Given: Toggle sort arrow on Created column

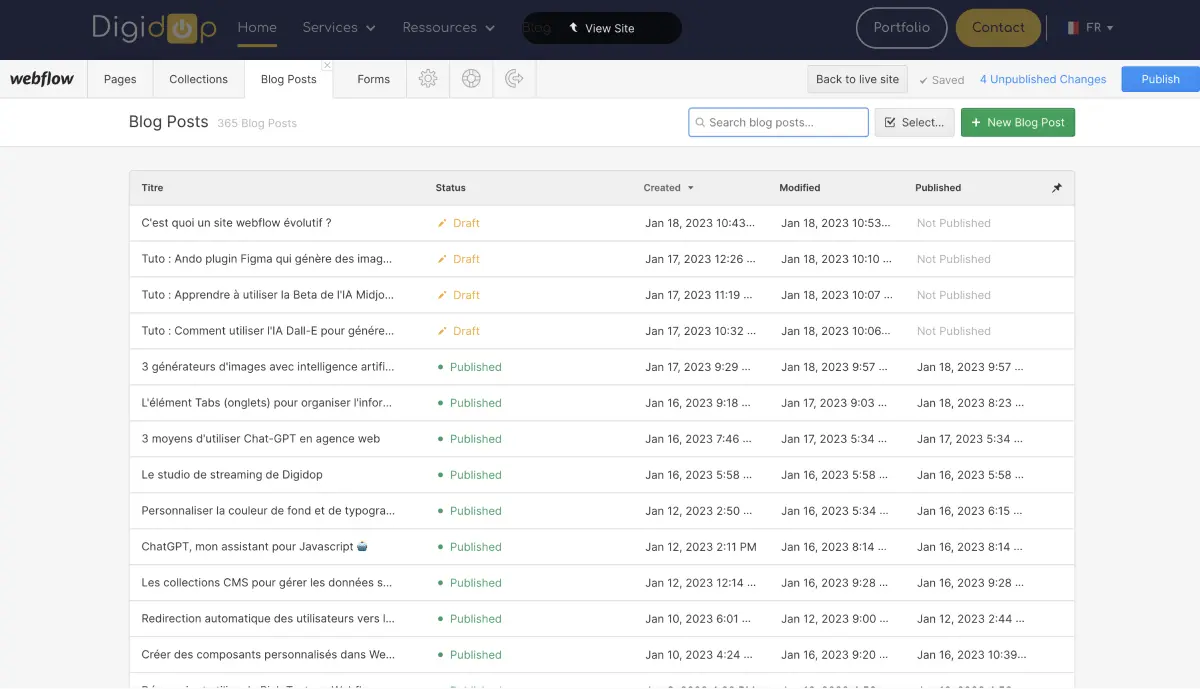Looking at the screenshot, I should click(690, 188).
